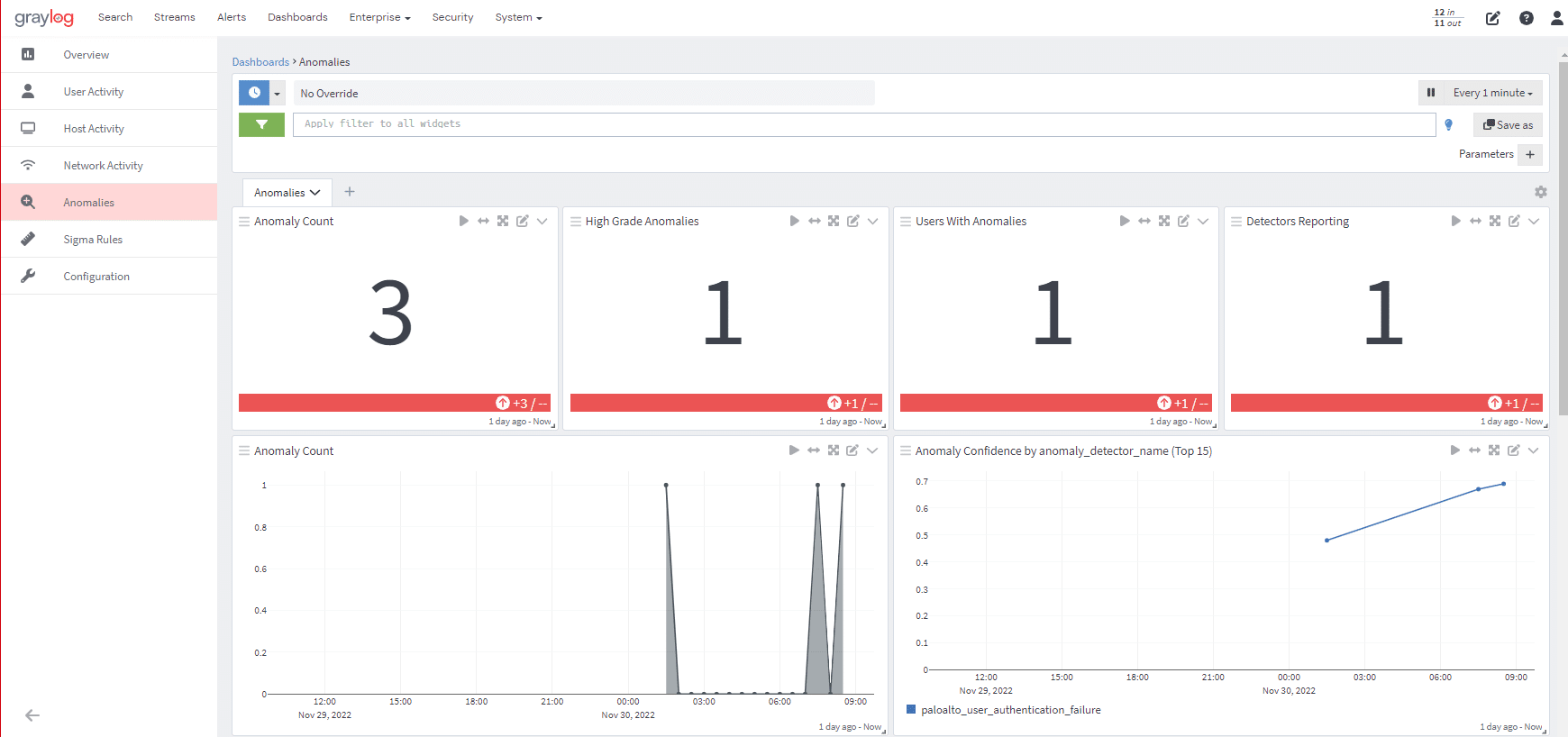The image size is (1568, 737).
Task: Collapse the left sidebar with arrow
Action: [32, 715]
